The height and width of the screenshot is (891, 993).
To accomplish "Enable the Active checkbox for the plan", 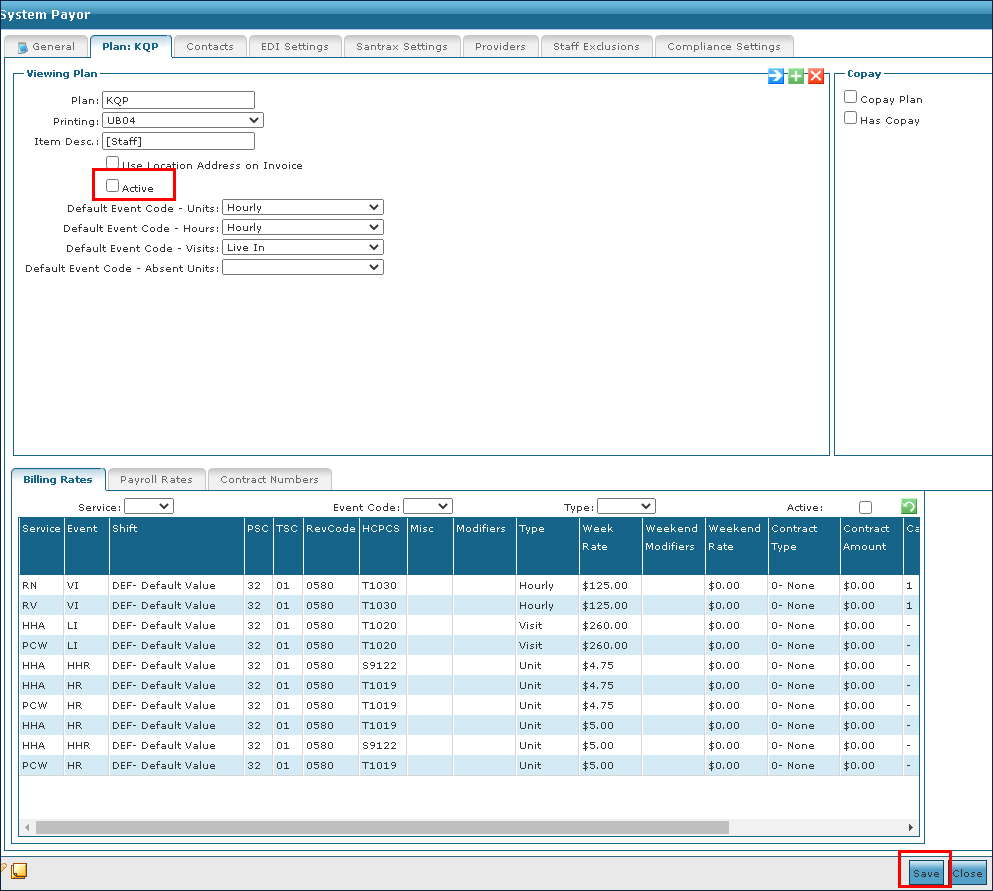I will 113,186.
